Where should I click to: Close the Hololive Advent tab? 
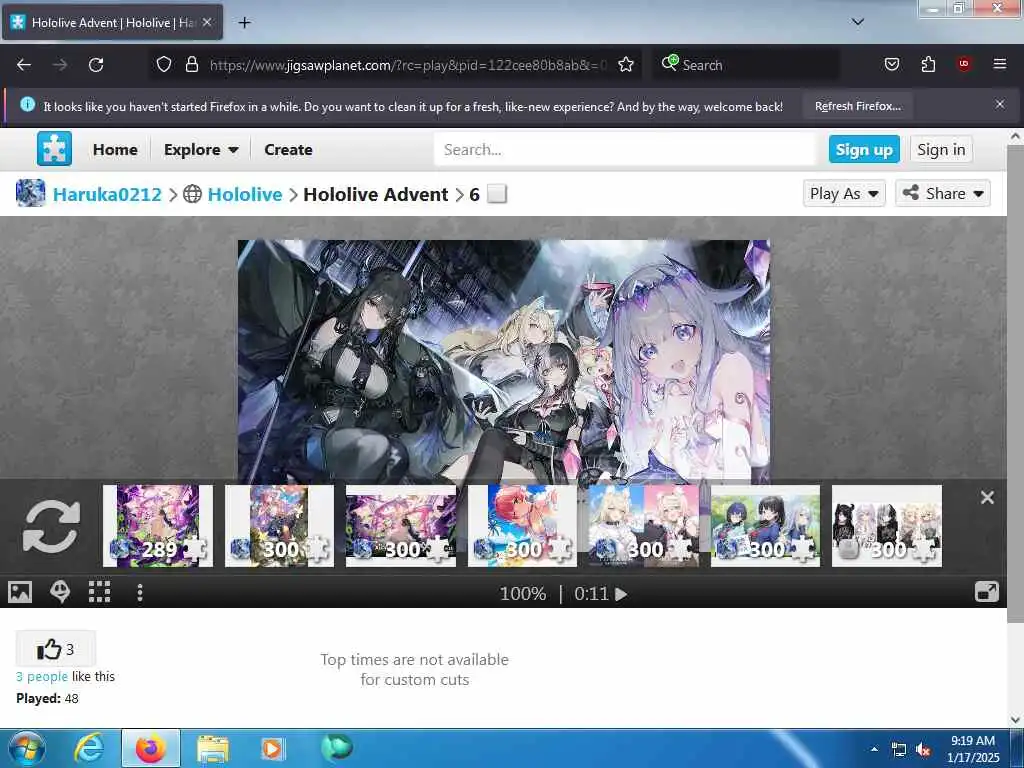click(207, 22)
